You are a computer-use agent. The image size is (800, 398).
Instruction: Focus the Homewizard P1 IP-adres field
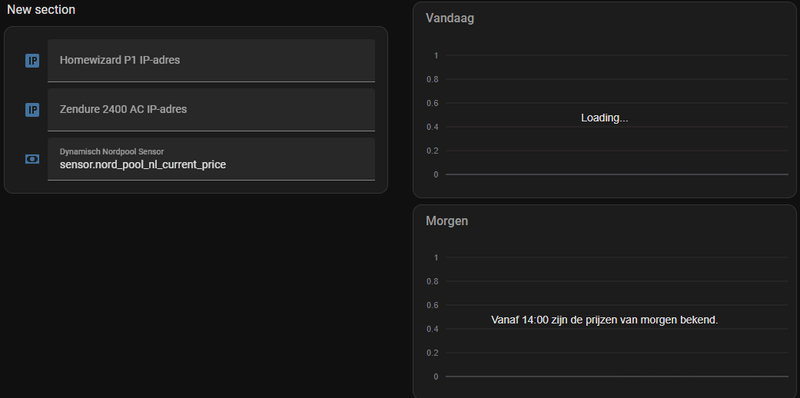pyautogui.click(x=211, y=61)
